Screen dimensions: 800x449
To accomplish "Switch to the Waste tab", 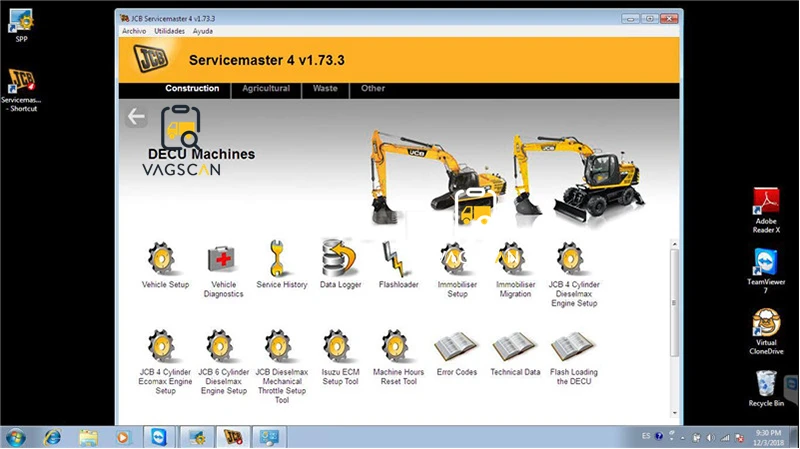I will click(x=325, y=88).
